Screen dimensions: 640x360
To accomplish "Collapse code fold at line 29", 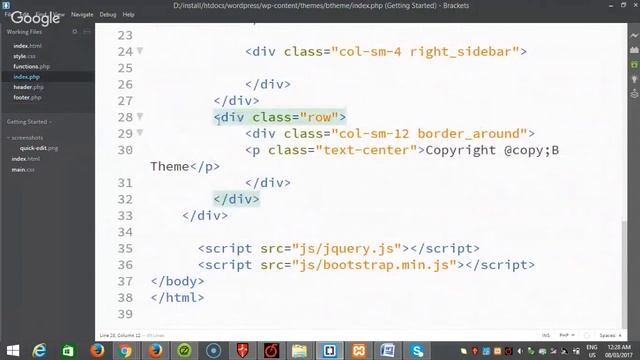I will click(140, 133).
